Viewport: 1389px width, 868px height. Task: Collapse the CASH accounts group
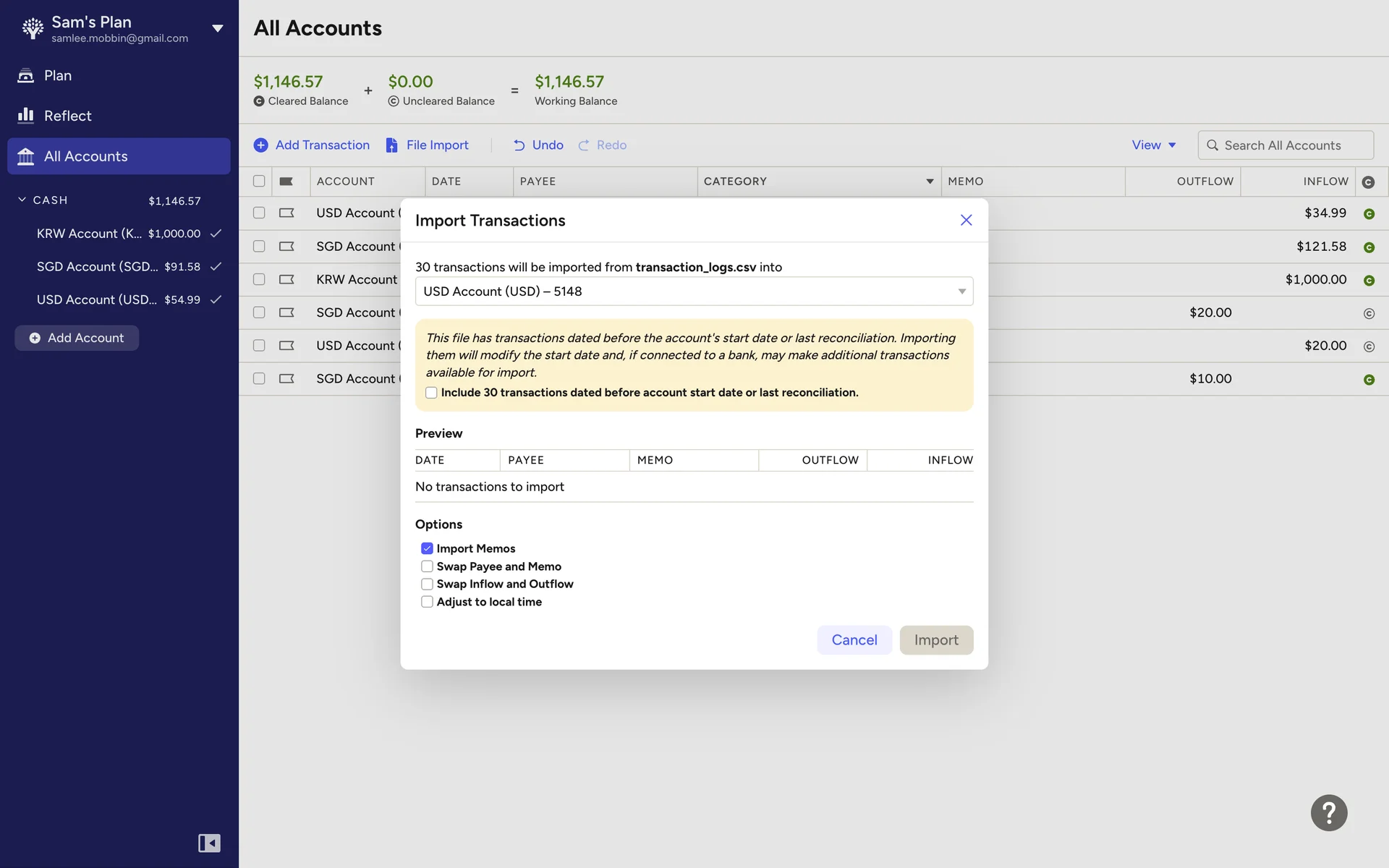pos(22,200)
